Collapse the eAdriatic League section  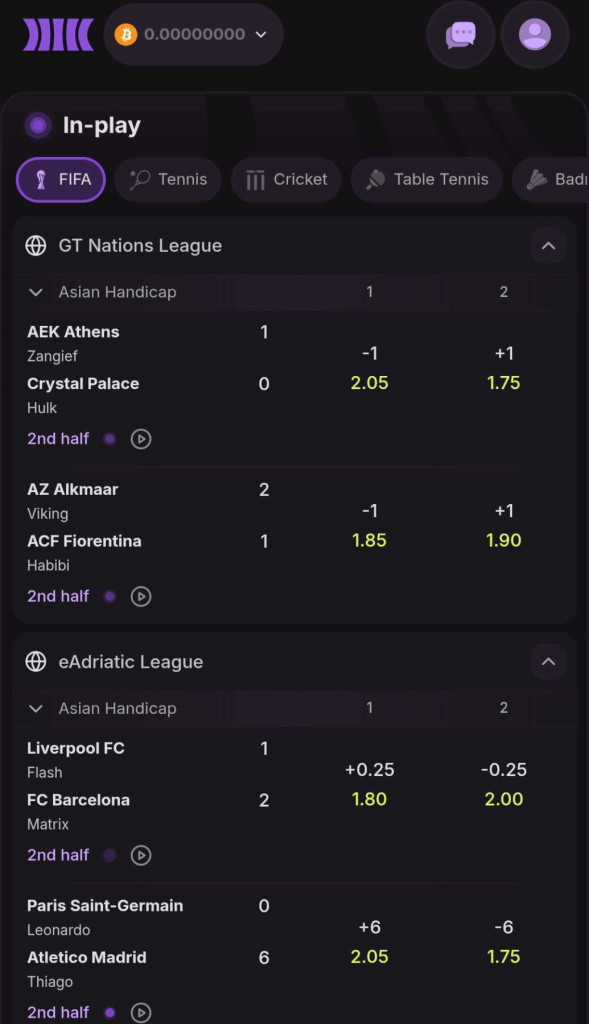(x=548, y=662)
